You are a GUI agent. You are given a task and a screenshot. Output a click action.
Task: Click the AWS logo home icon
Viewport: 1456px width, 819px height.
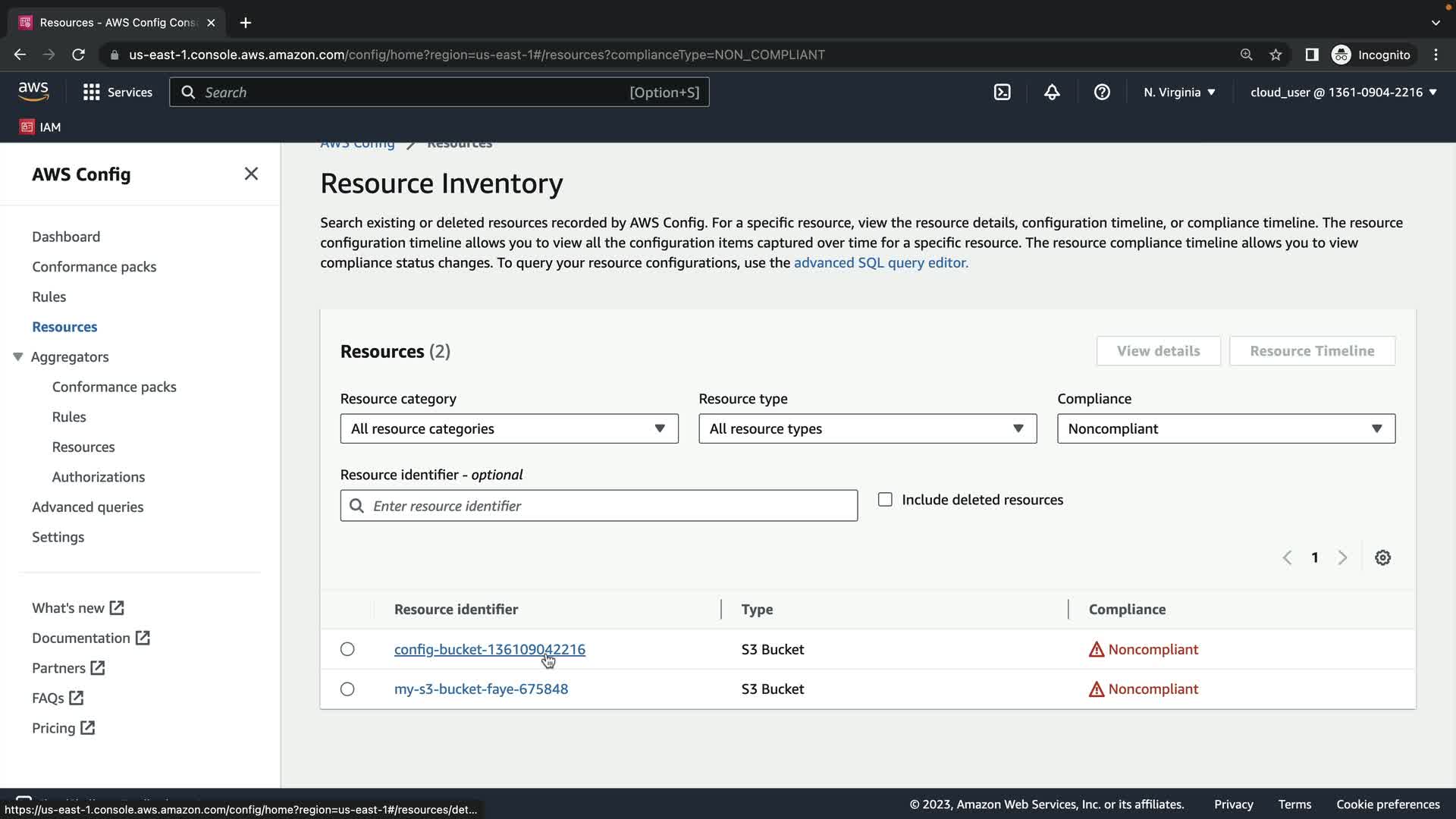(33, 92)
